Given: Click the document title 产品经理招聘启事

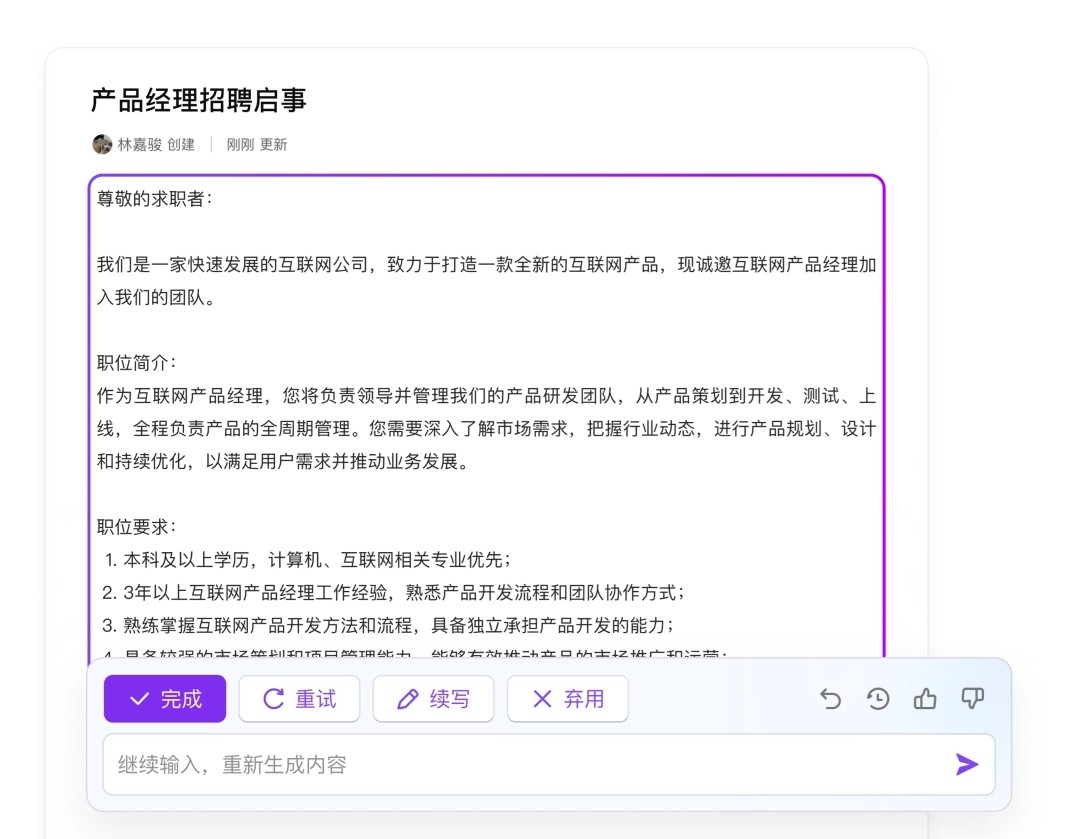Looking at the screenshot, I should tap(198, 100).
